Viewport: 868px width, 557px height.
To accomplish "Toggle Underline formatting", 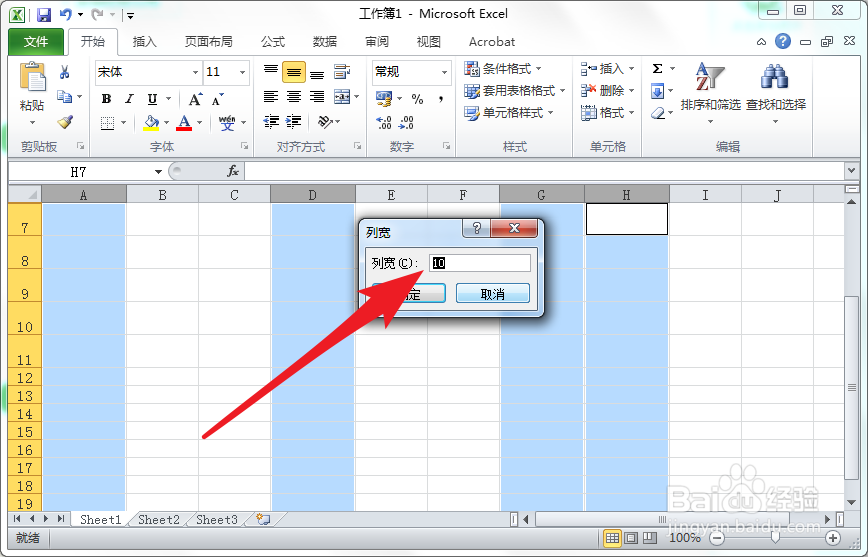I will pyautogui.click(x=152, y=99).
